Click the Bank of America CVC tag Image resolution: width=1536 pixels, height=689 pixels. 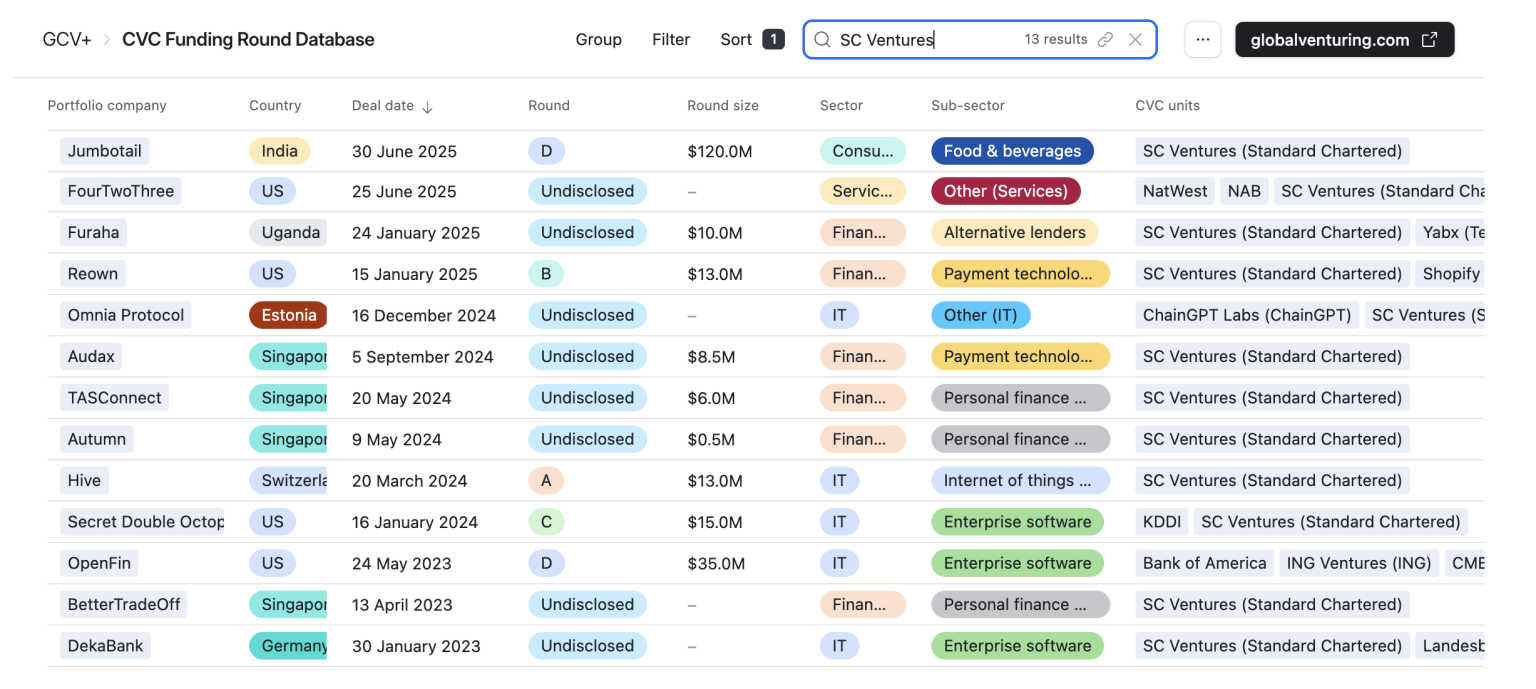coord(1204,563)
